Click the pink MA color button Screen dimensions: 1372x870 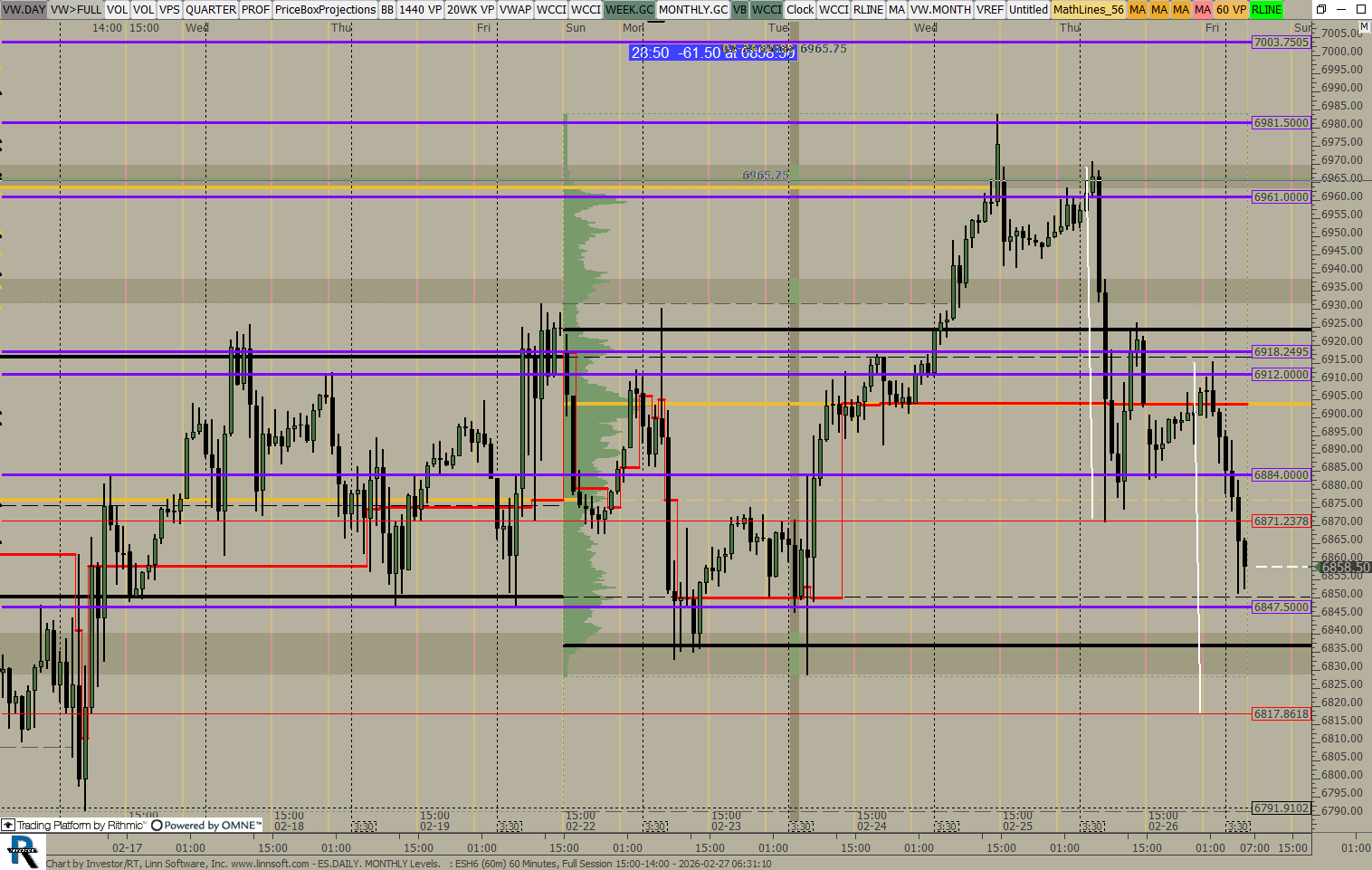1202,9
